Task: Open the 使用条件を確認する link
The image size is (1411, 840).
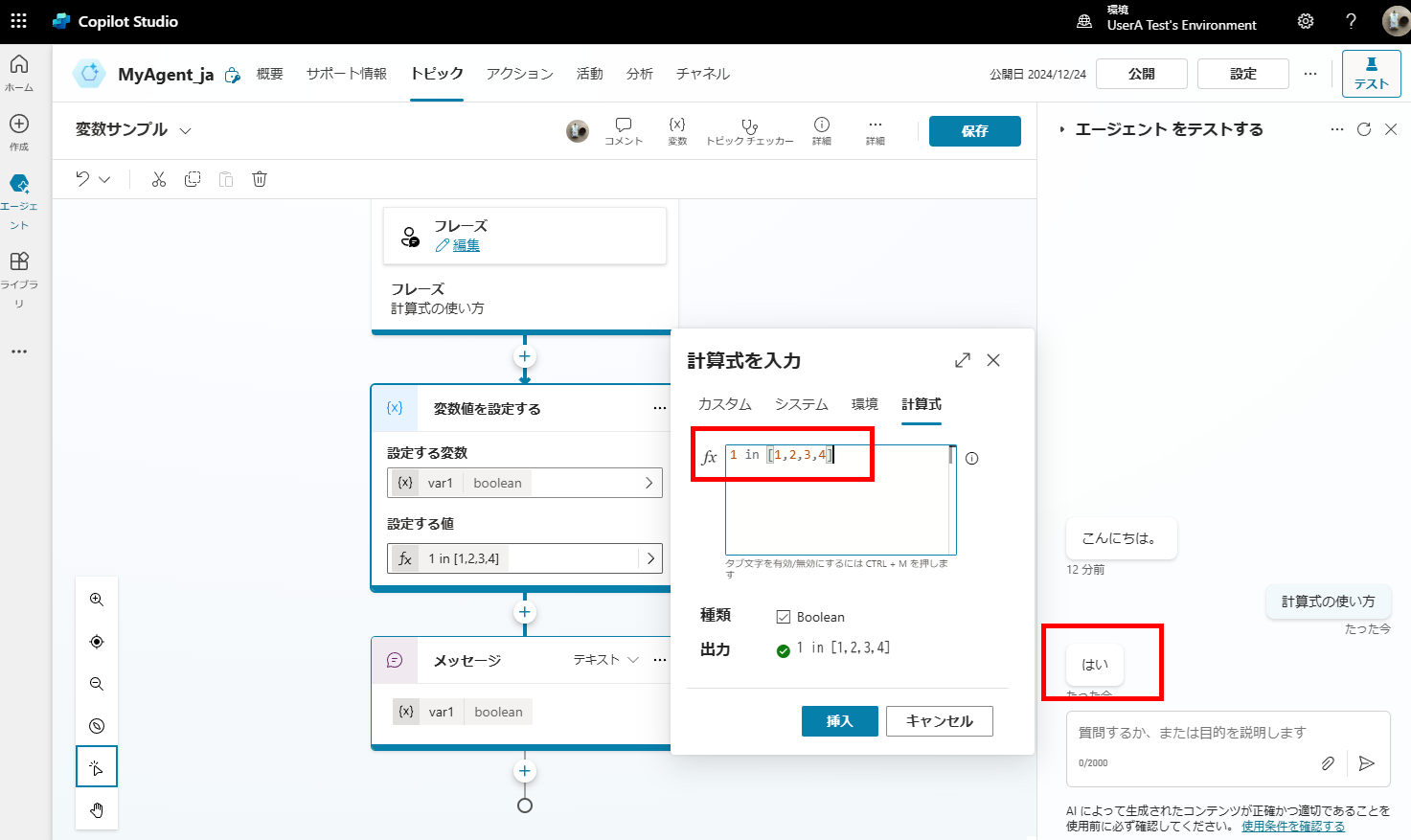Action: [1292, 826]
